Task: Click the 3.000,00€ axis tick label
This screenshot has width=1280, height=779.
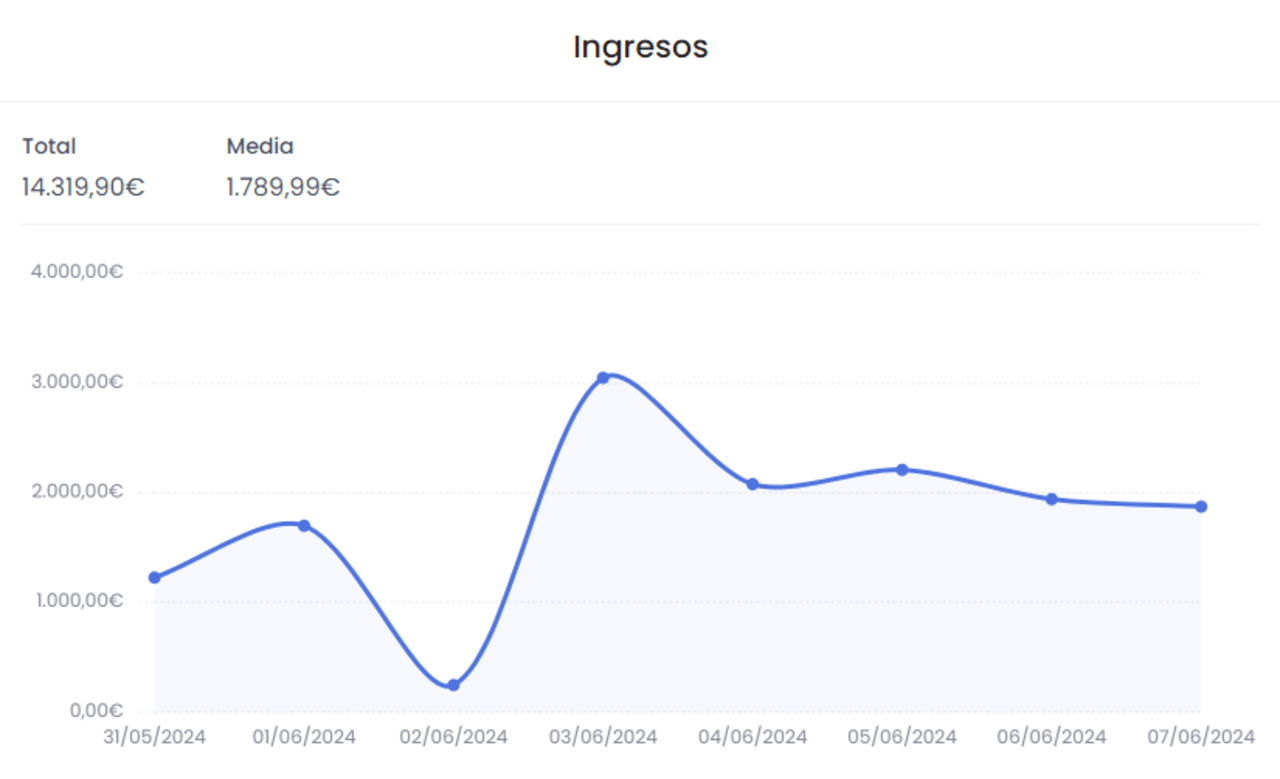Action: pos(77,382)
